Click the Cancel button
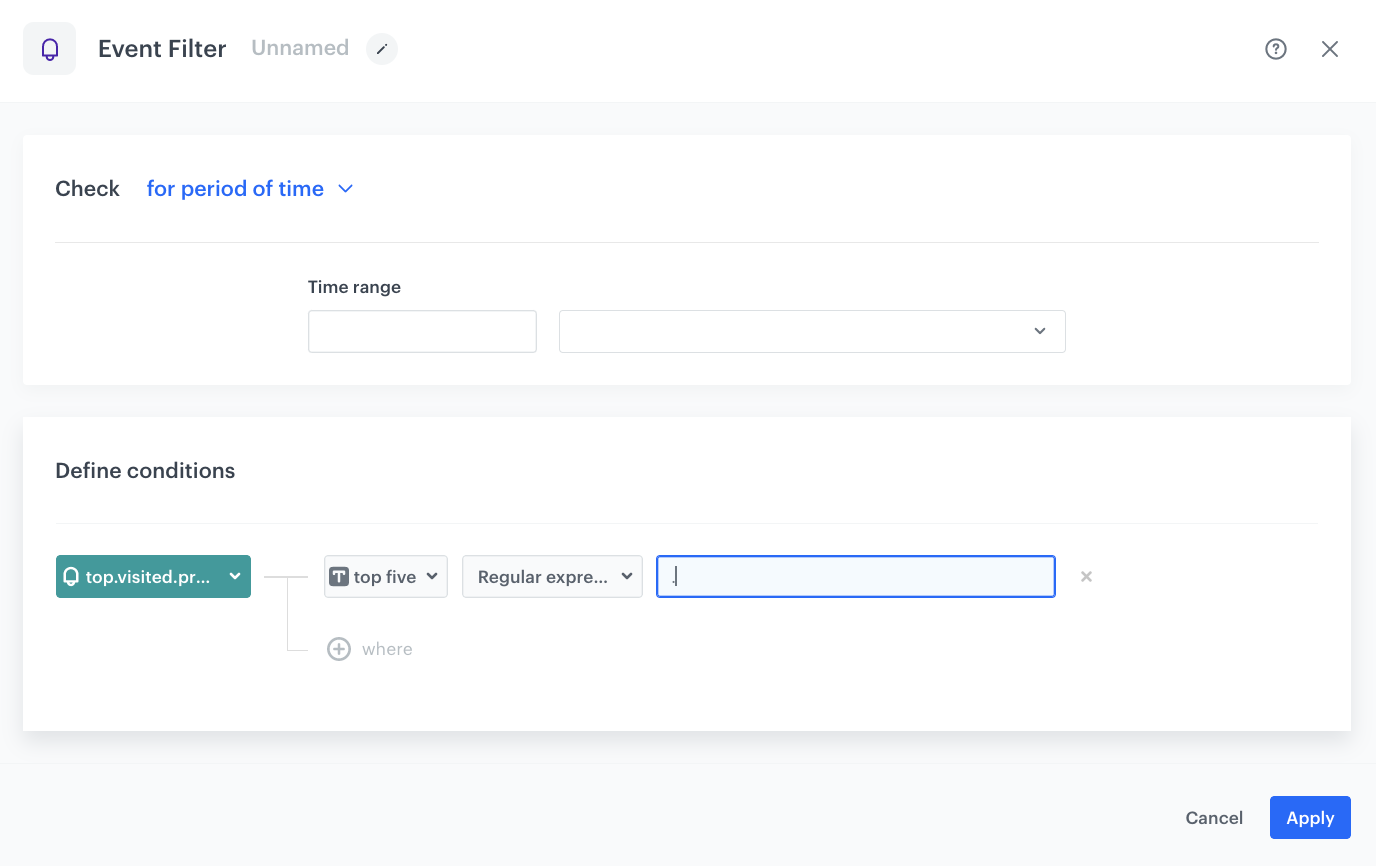Screen dimensions: 1376x866 (1213, 817)
